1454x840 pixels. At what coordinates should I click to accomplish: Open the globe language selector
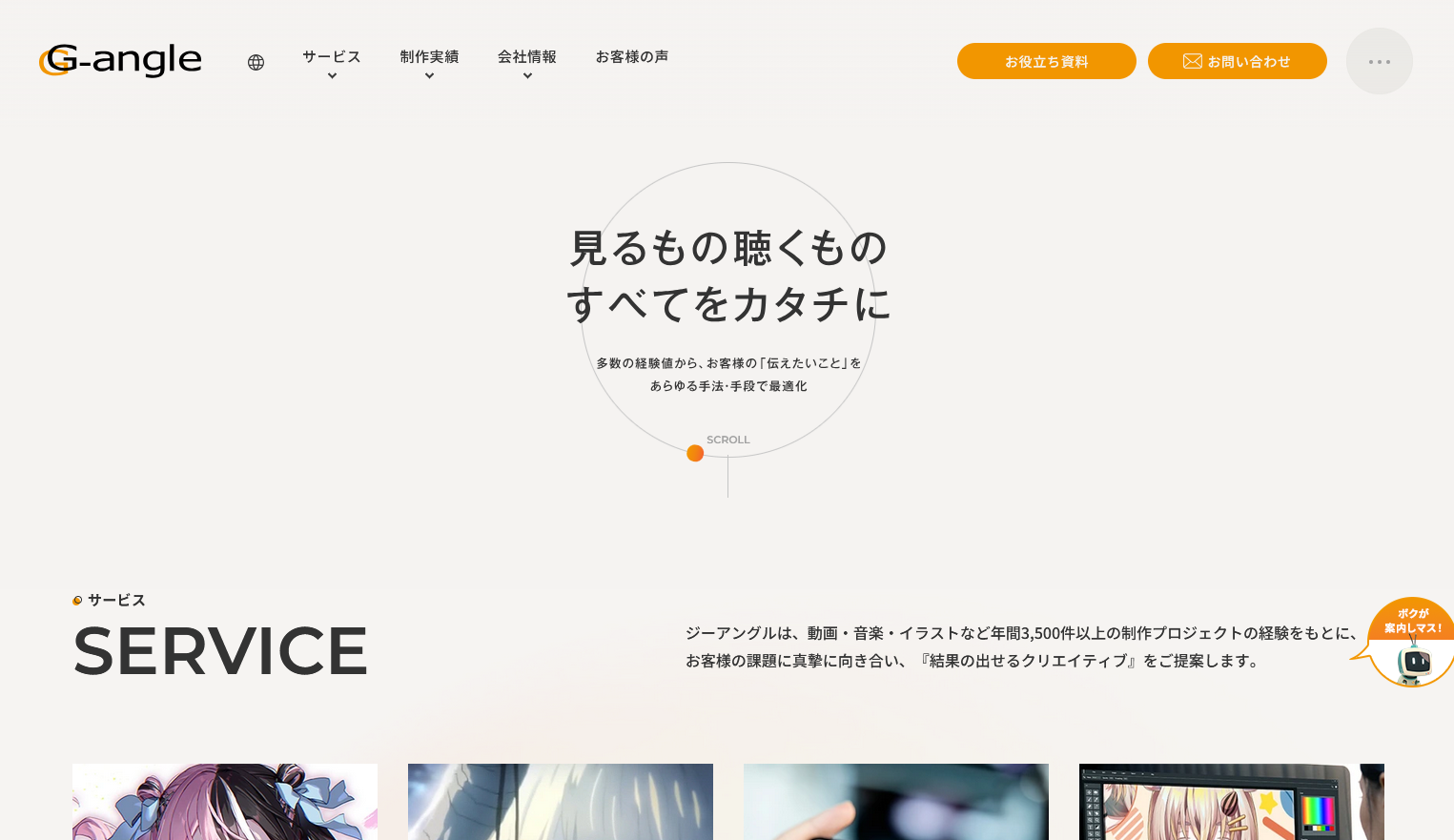pyautogui.click(x=256, y=62)
